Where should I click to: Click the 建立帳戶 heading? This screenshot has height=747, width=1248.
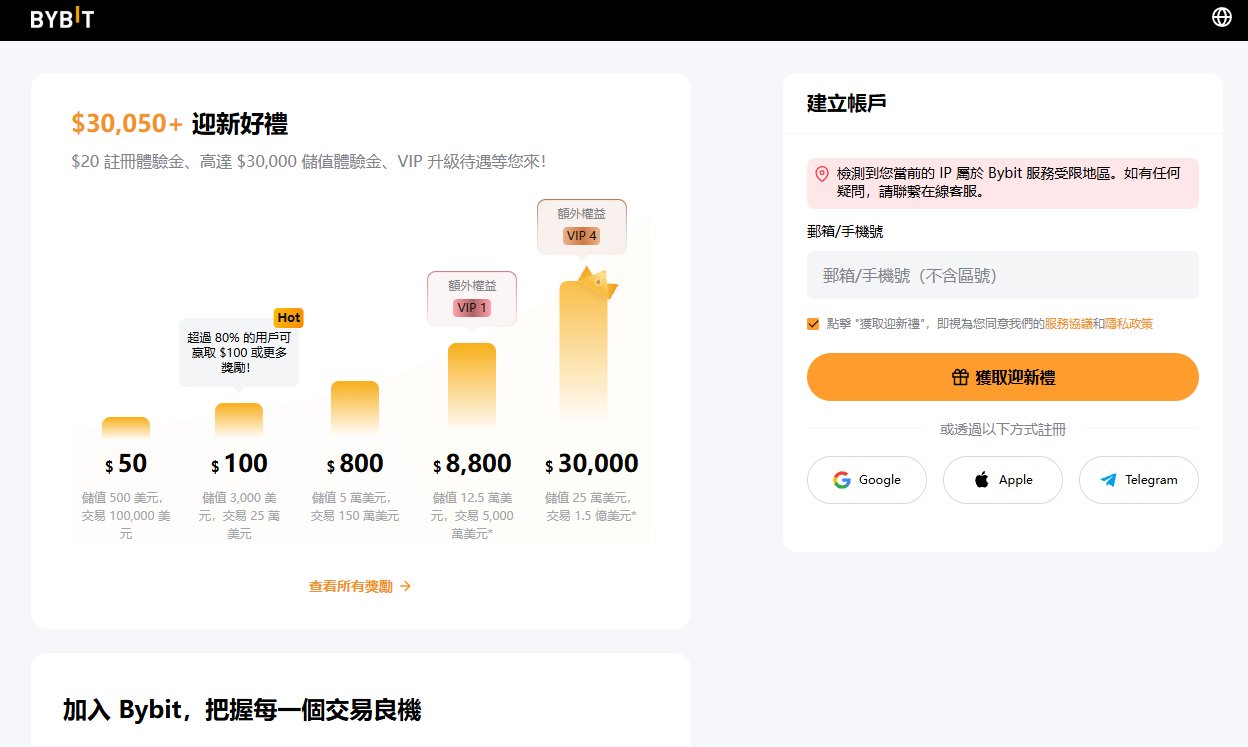846,103
